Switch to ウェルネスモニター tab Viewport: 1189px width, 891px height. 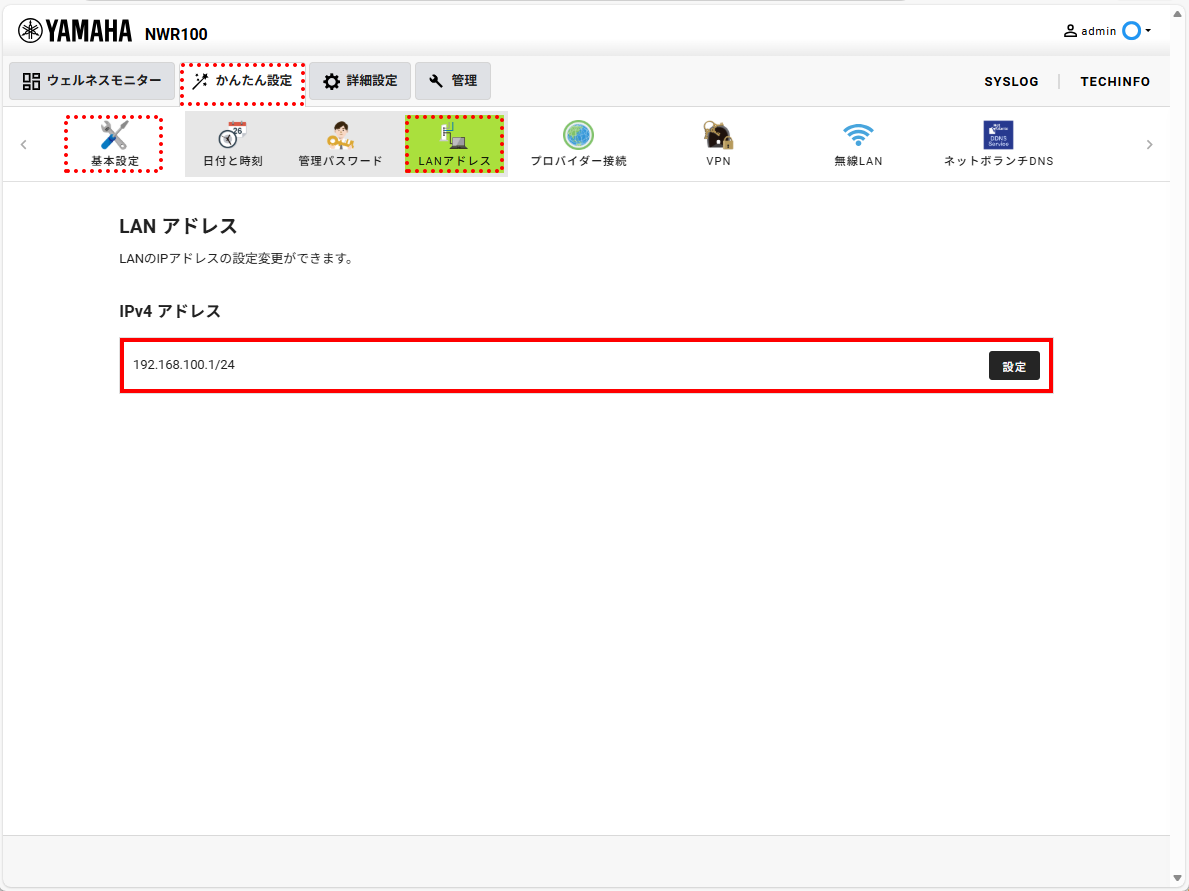92,81
